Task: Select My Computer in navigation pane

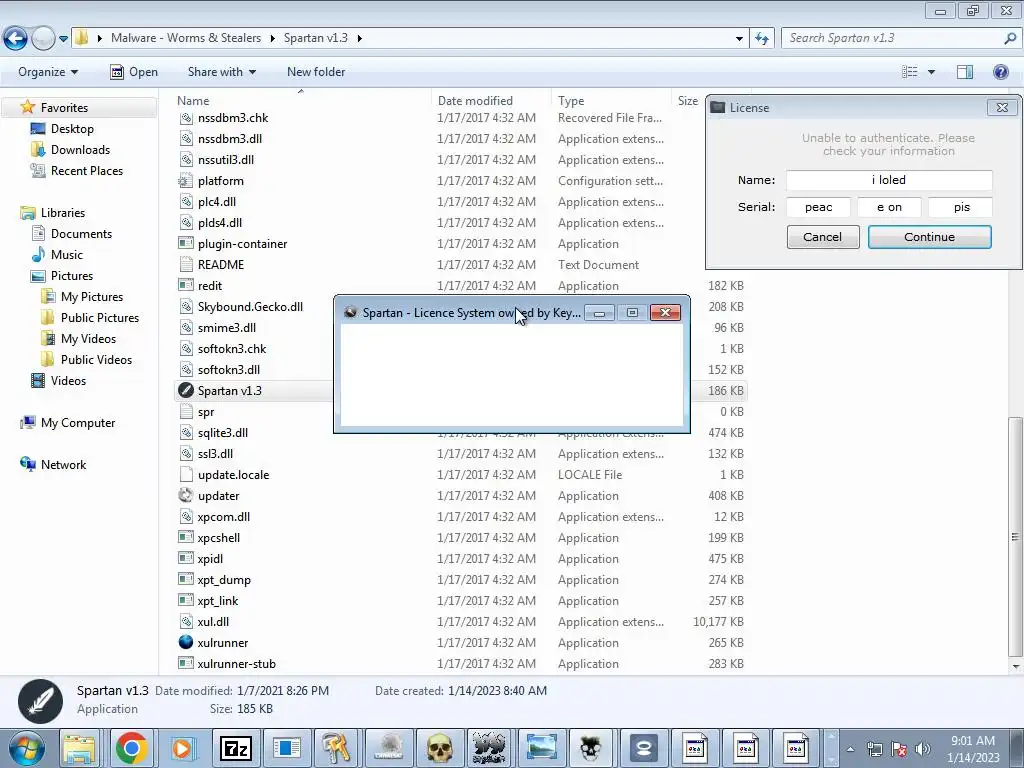Action: [78, 423]
